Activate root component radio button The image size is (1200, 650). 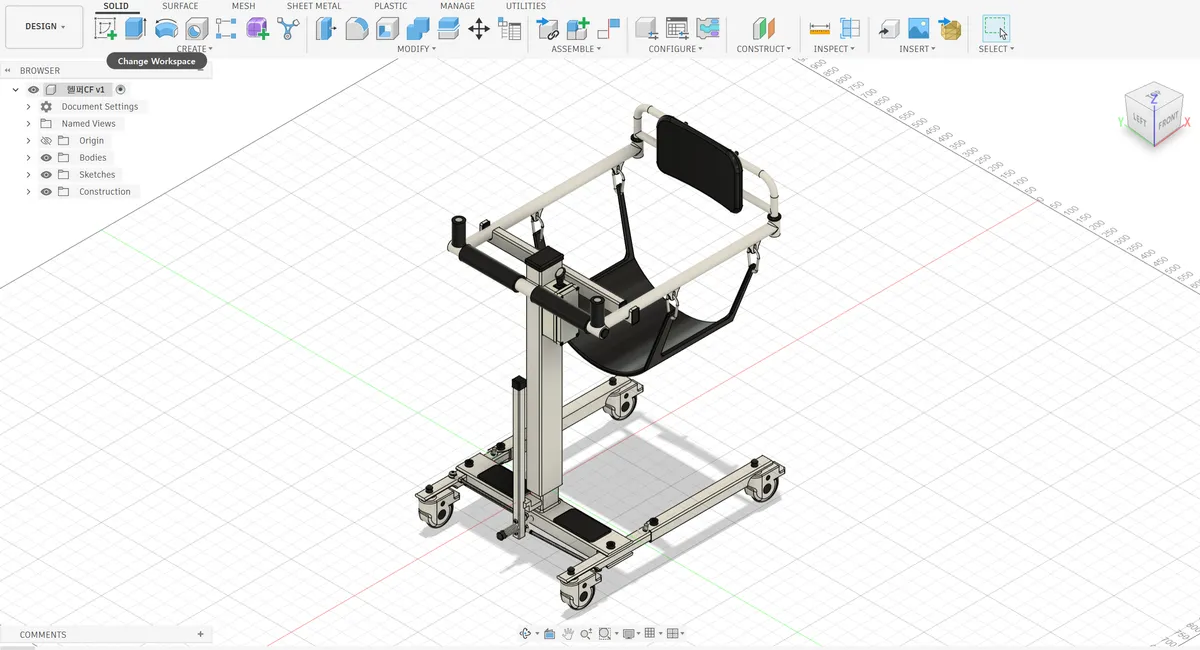coord(120,90)
